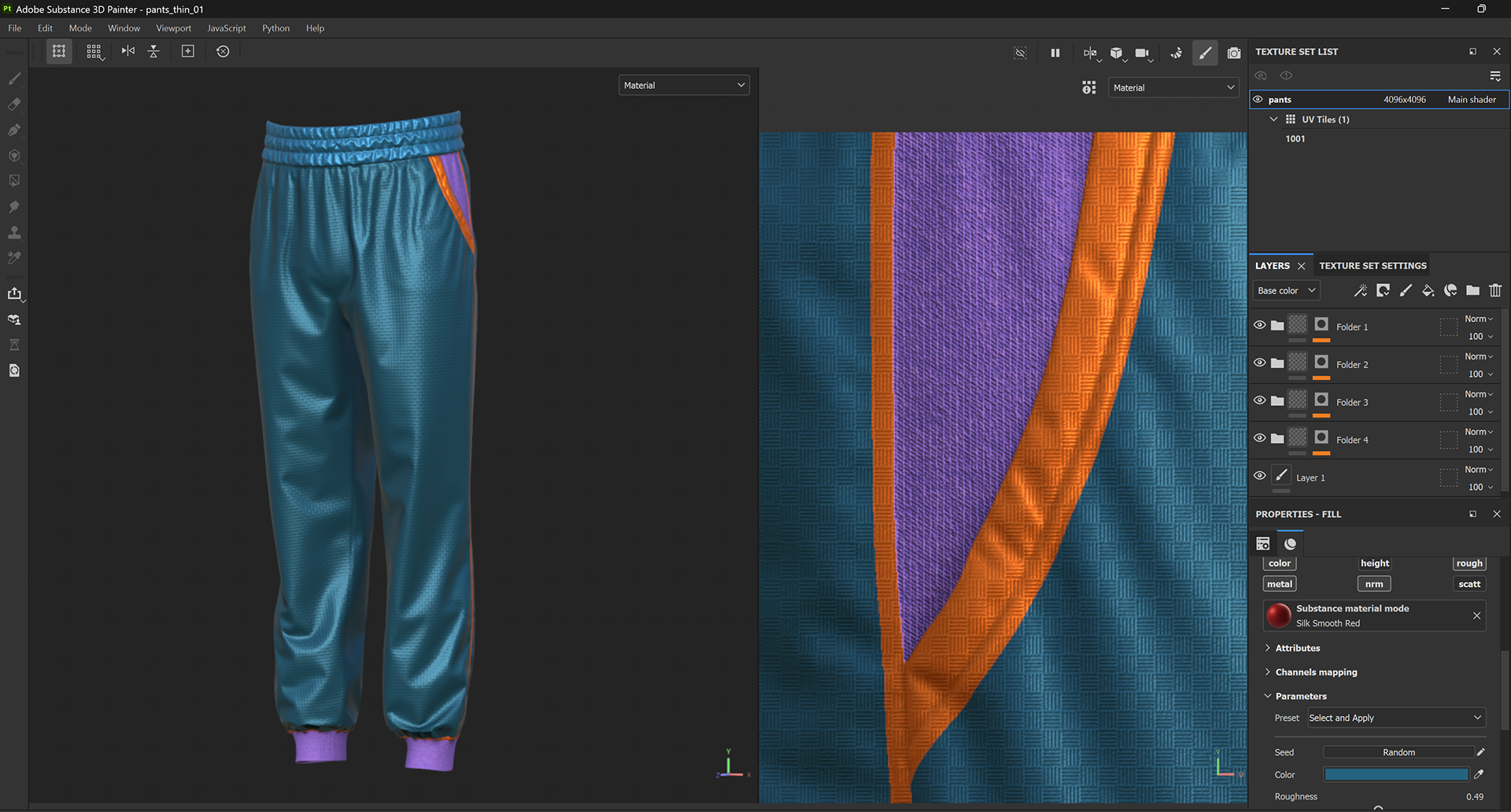Open the Base color channel dropdown
This screenshot has width=1511, height=812.
pyautogui.click(x=1286, y=290)
